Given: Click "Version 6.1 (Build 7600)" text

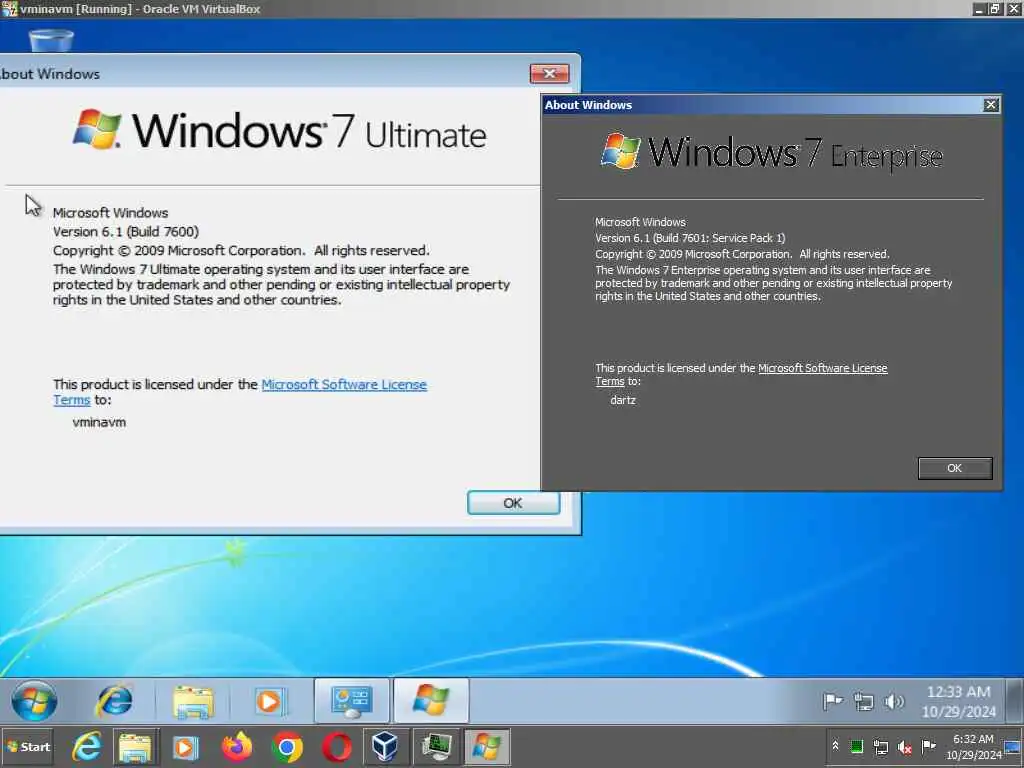Looking at the screenshot, I should 125,232.
